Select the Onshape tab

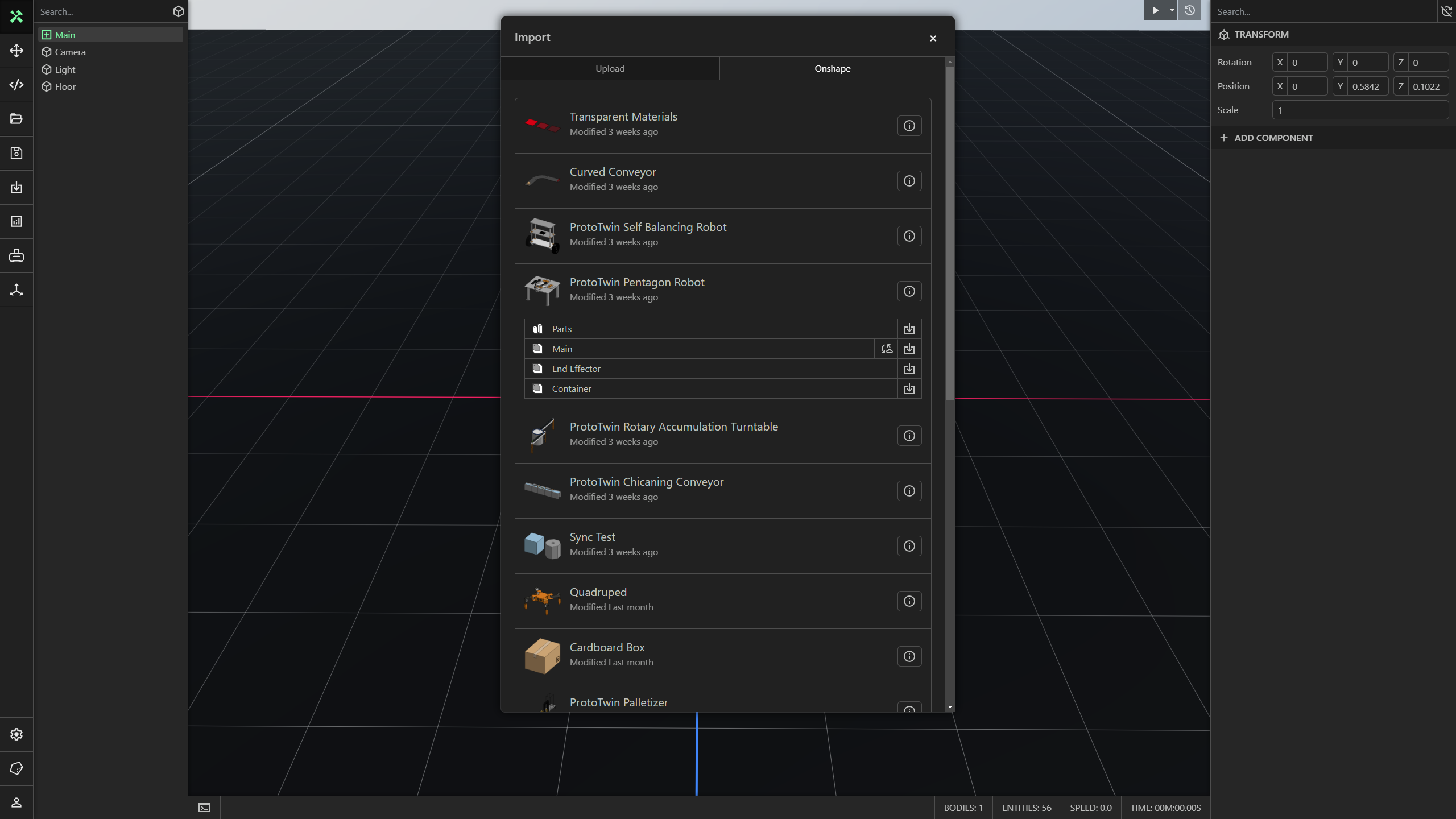click(x=832, y=68)
